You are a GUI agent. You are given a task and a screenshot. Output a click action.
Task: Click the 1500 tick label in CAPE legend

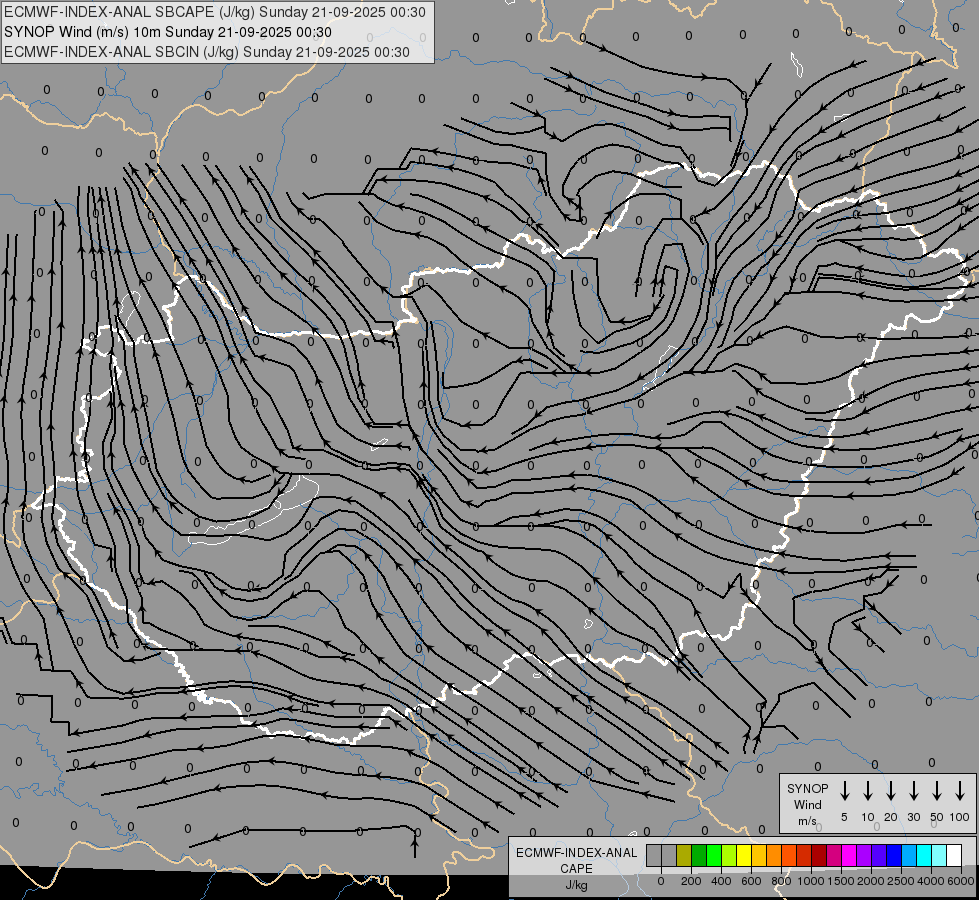[841, 881]
